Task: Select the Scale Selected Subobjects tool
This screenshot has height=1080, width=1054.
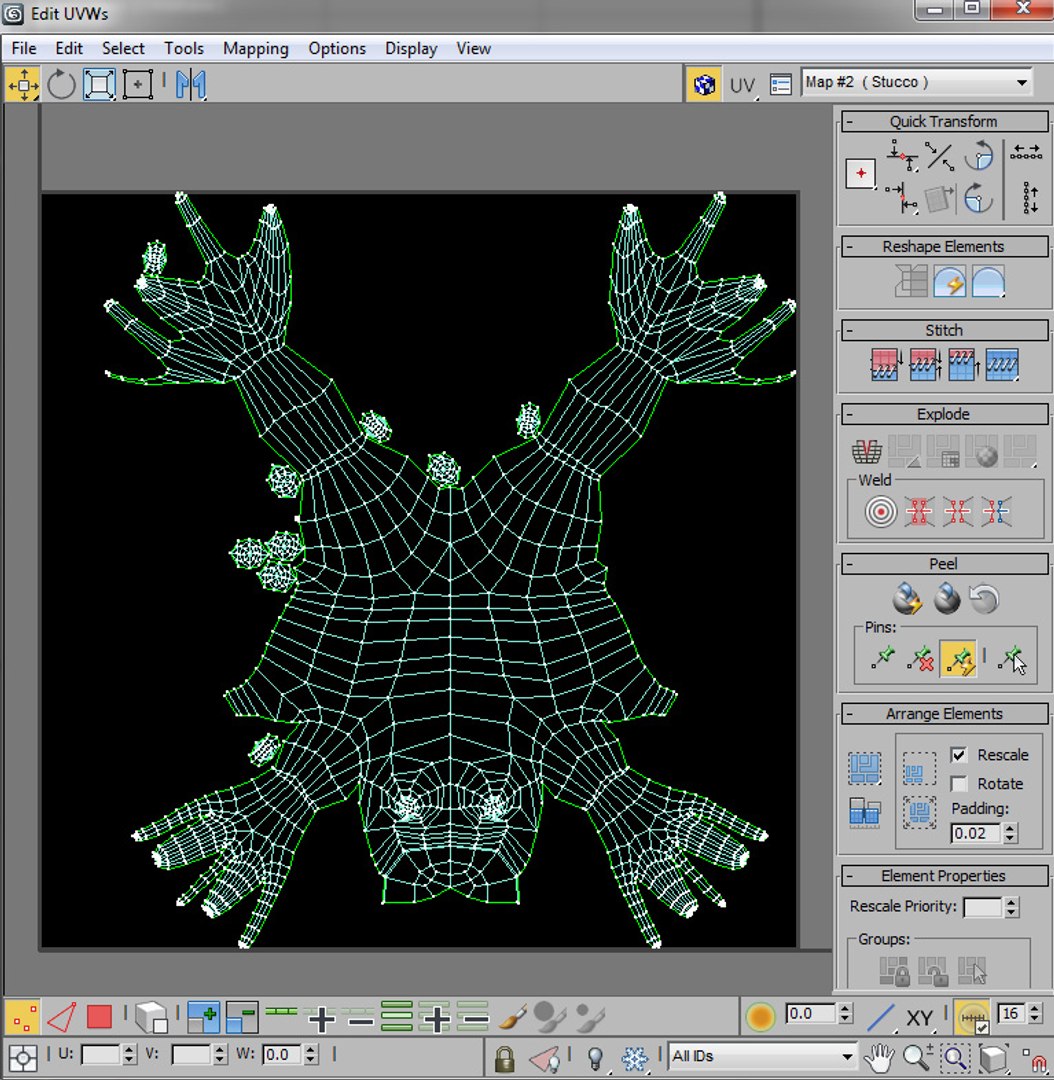Action: click(99, 85)
